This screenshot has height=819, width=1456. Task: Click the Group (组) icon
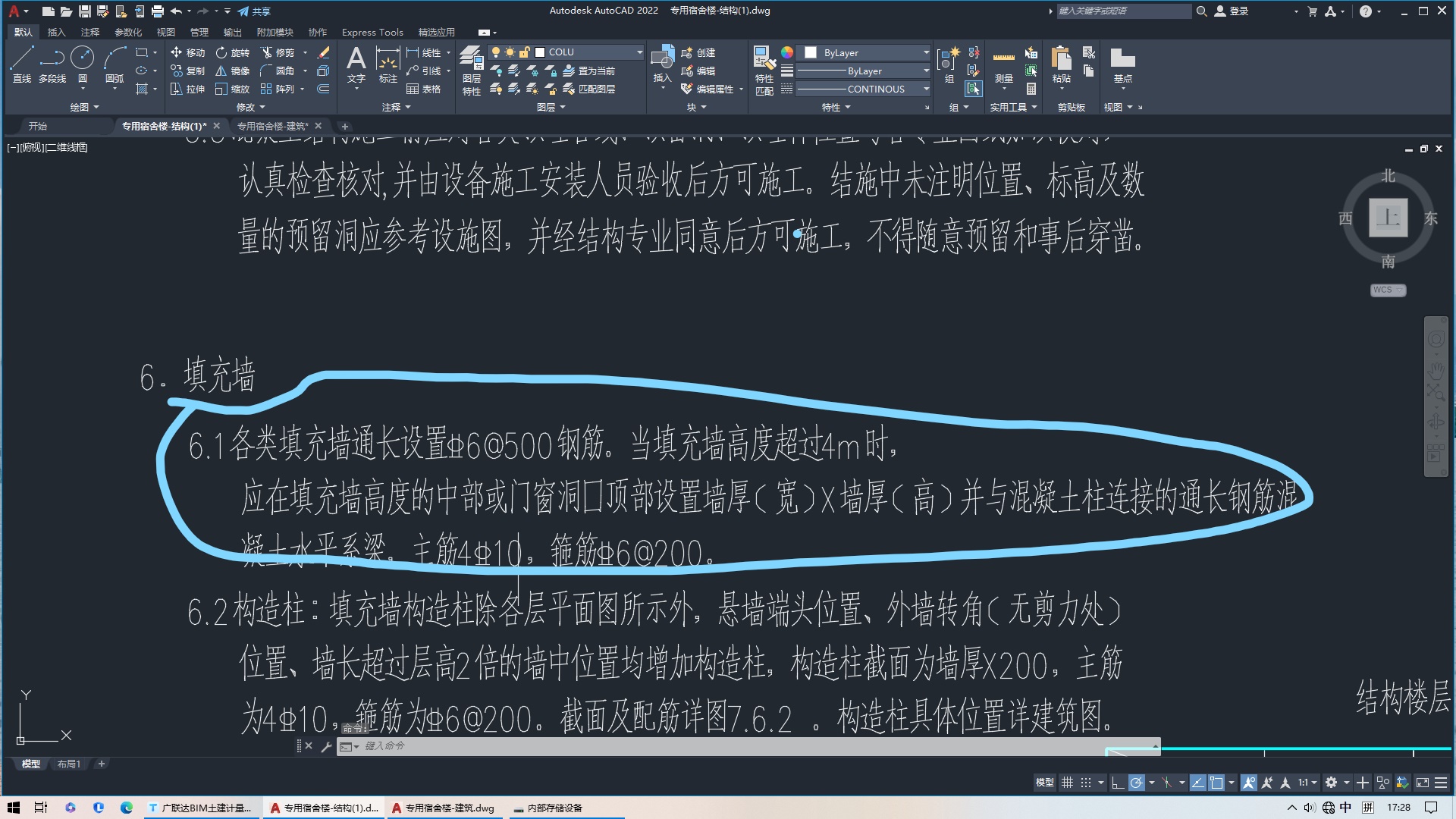pos(948,64)
